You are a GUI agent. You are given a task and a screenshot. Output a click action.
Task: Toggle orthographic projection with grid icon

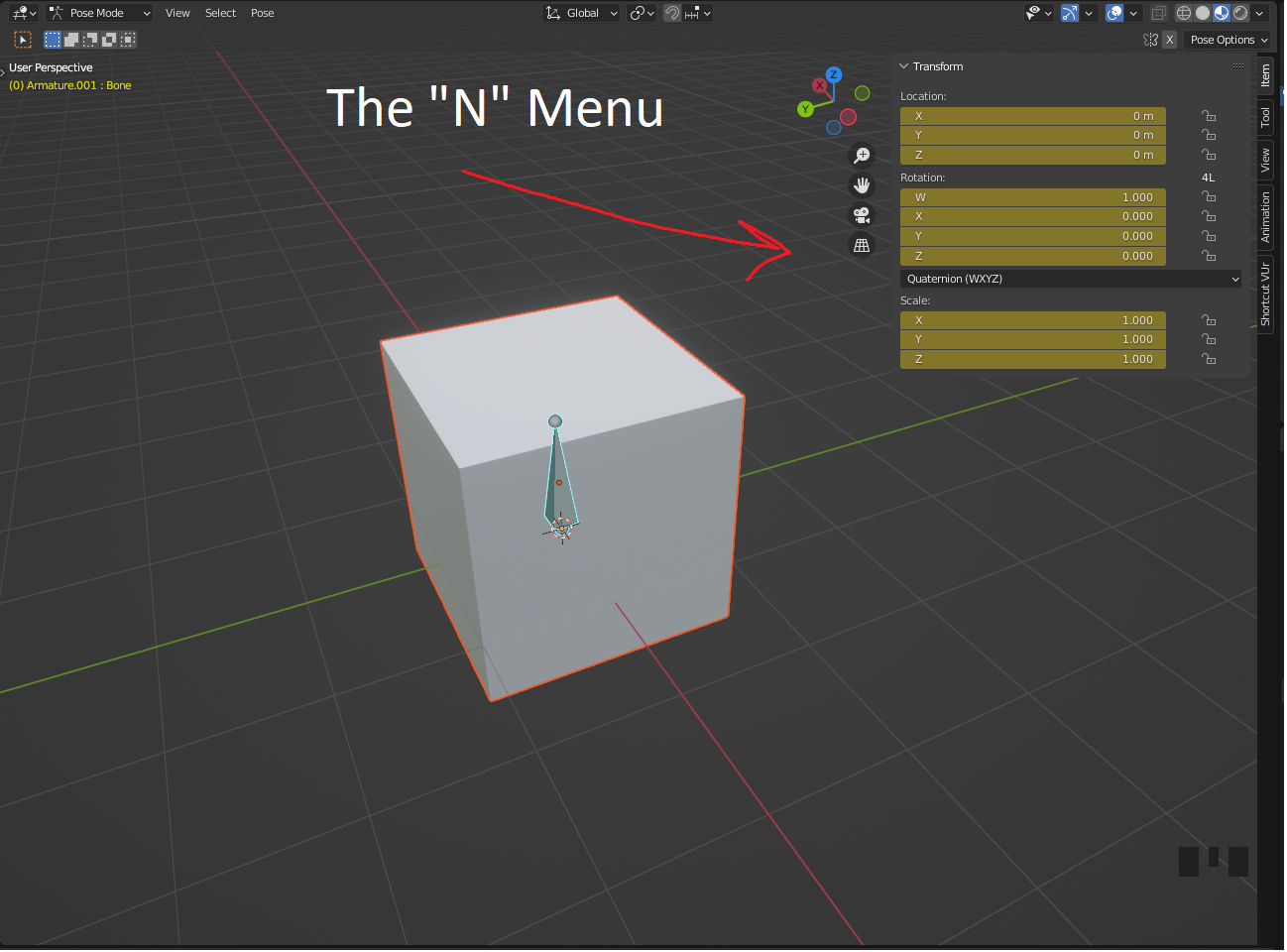(862, 245)
